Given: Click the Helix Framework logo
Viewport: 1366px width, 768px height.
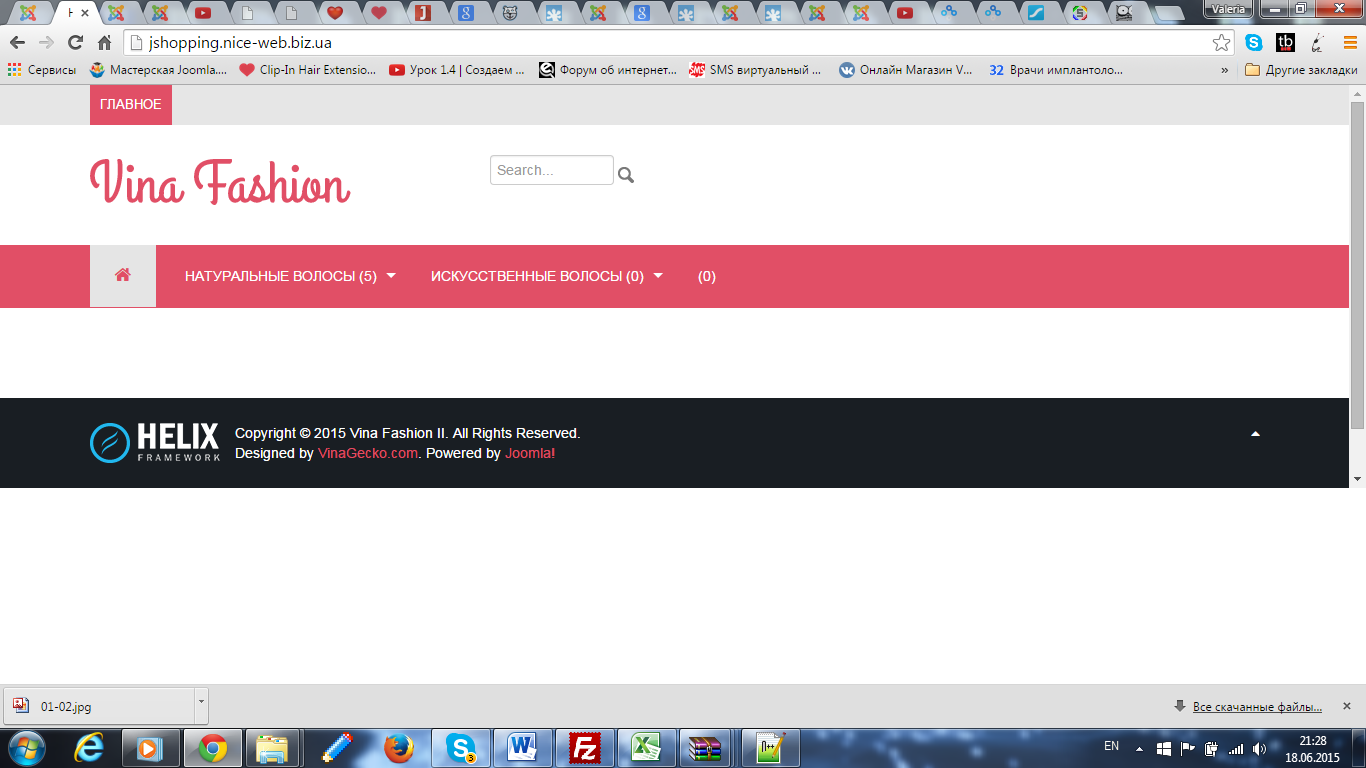Looking at the screenshot, I should tap(155, 443).
